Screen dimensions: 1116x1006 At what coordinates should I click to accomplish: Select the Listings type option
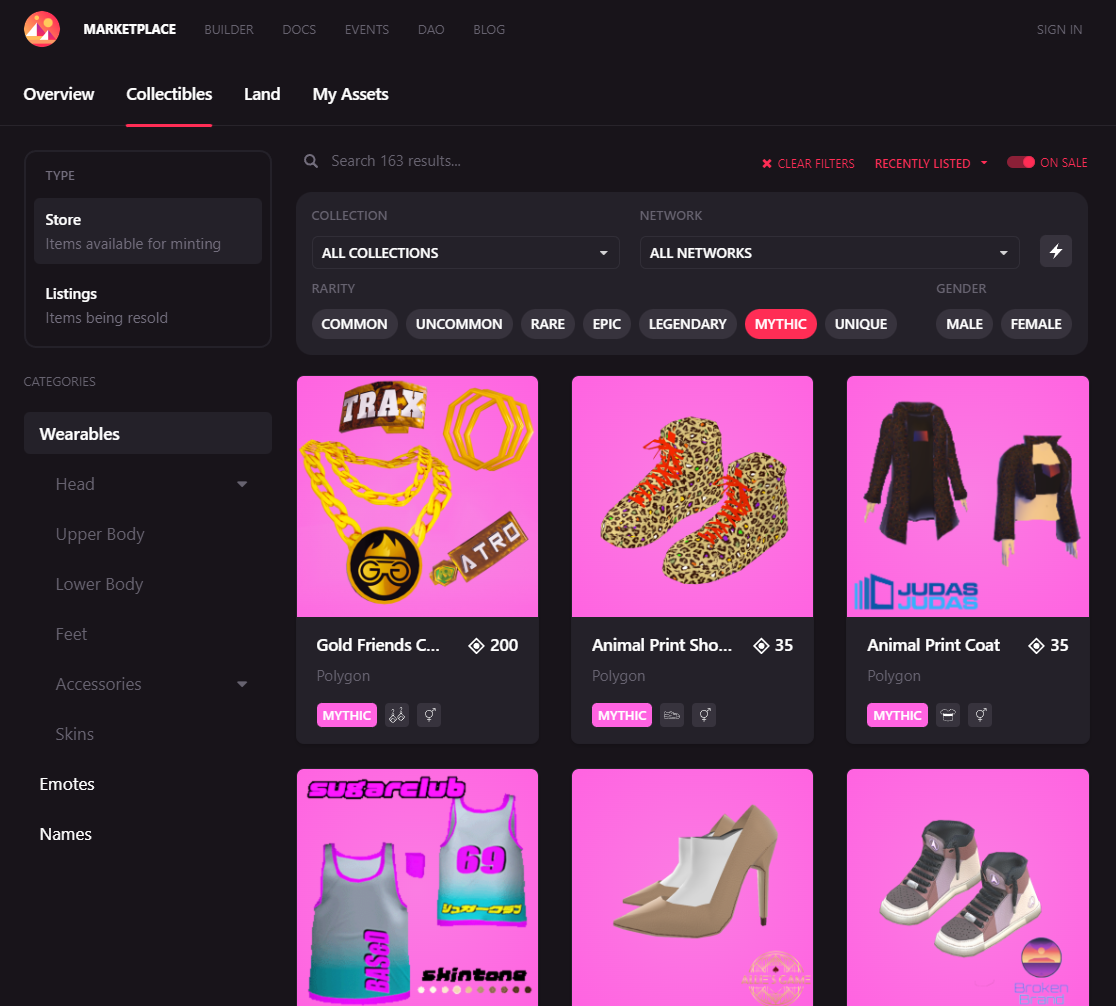pyautogui.click(x=148, y=305)
